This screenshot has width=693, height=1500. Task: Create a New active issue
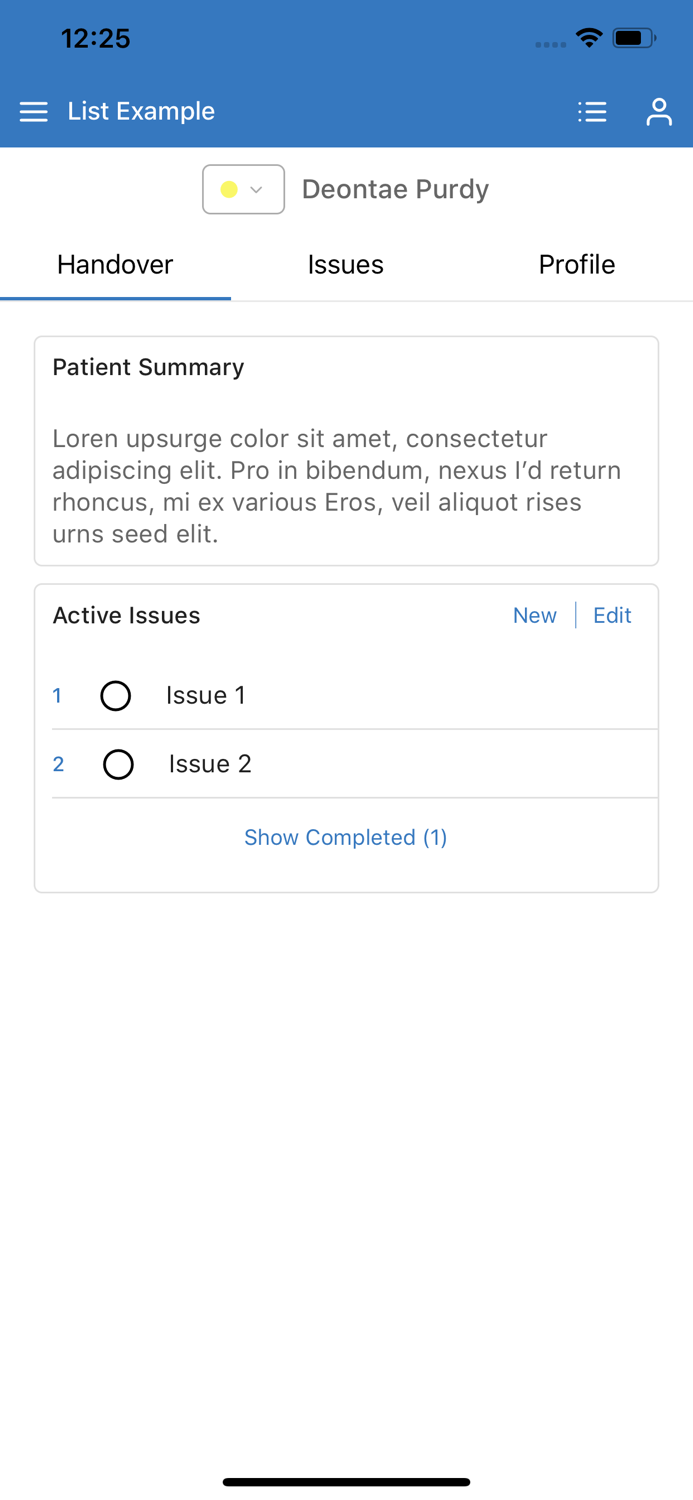click(x=535, y=616)
